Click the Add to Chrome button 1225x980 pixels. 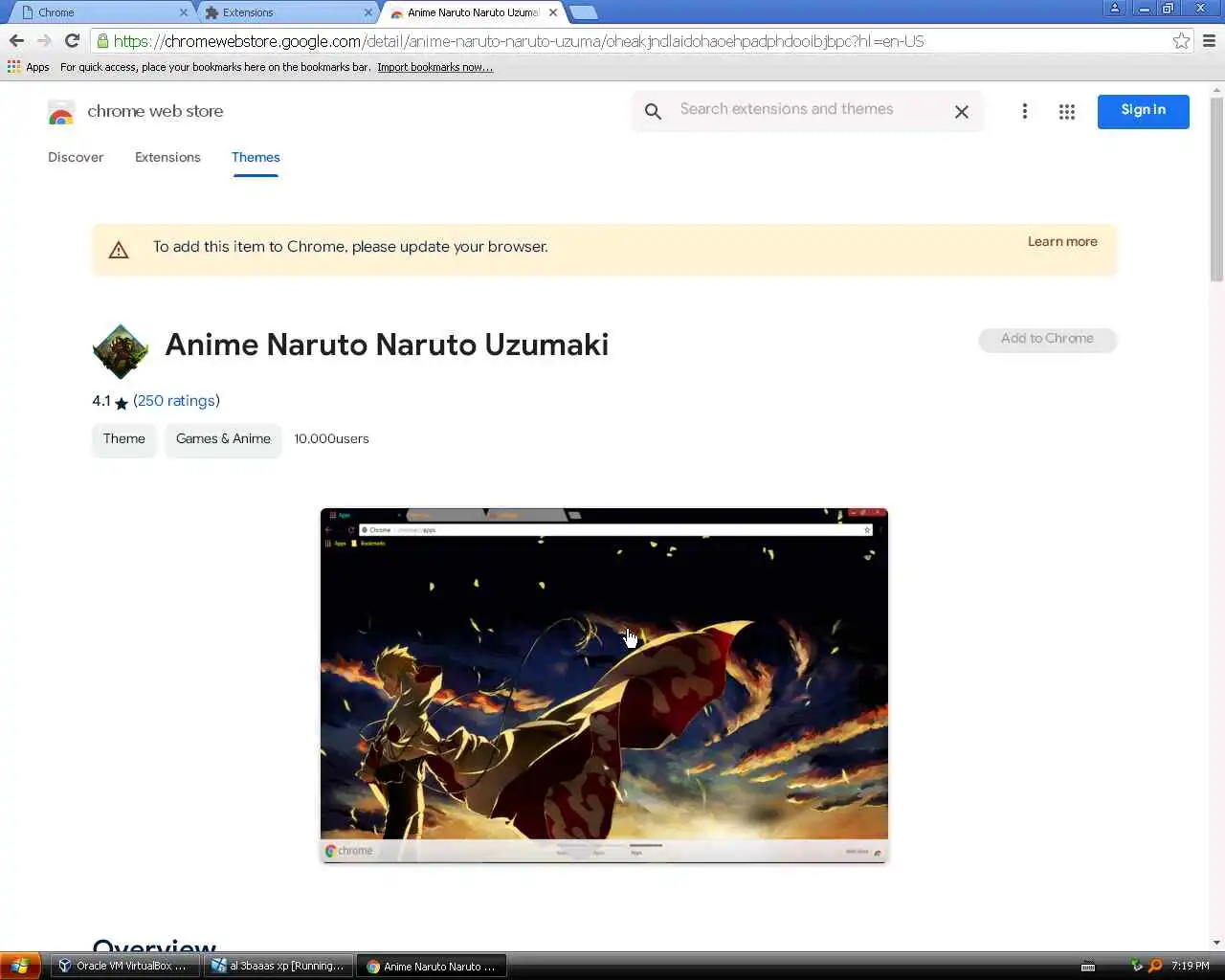pyautogui.click(x=1047, y=339)
